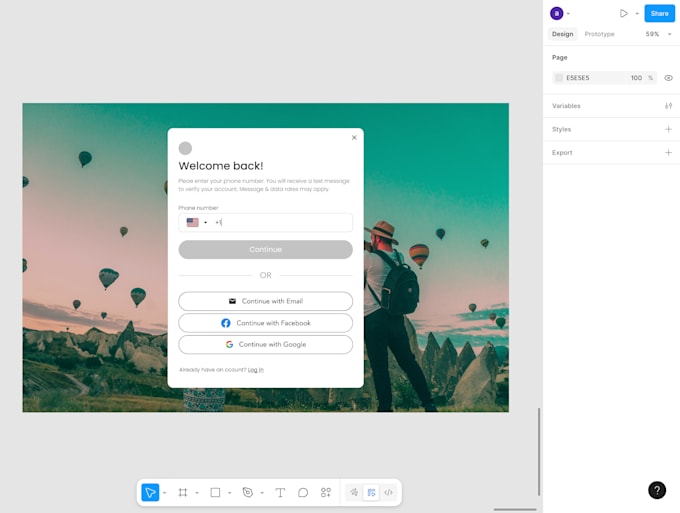This screenshot has height=513, width=680.
Task: Select the Move tool in bottom toolbar
Action: point(150,493)
